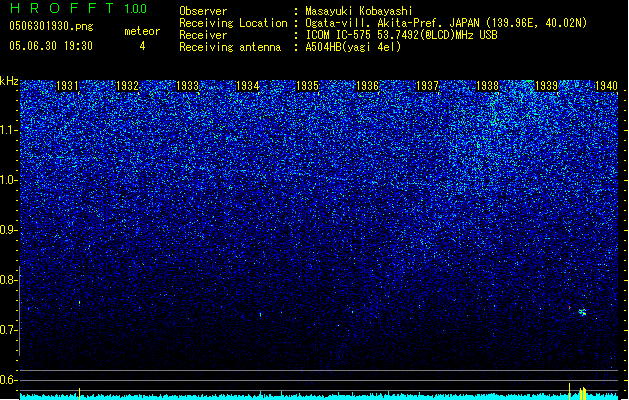Click the meteor count value 4
Image resolution: width=629 pixels, height=400 pixels.
pyautogui.click(x=142, y=46)
